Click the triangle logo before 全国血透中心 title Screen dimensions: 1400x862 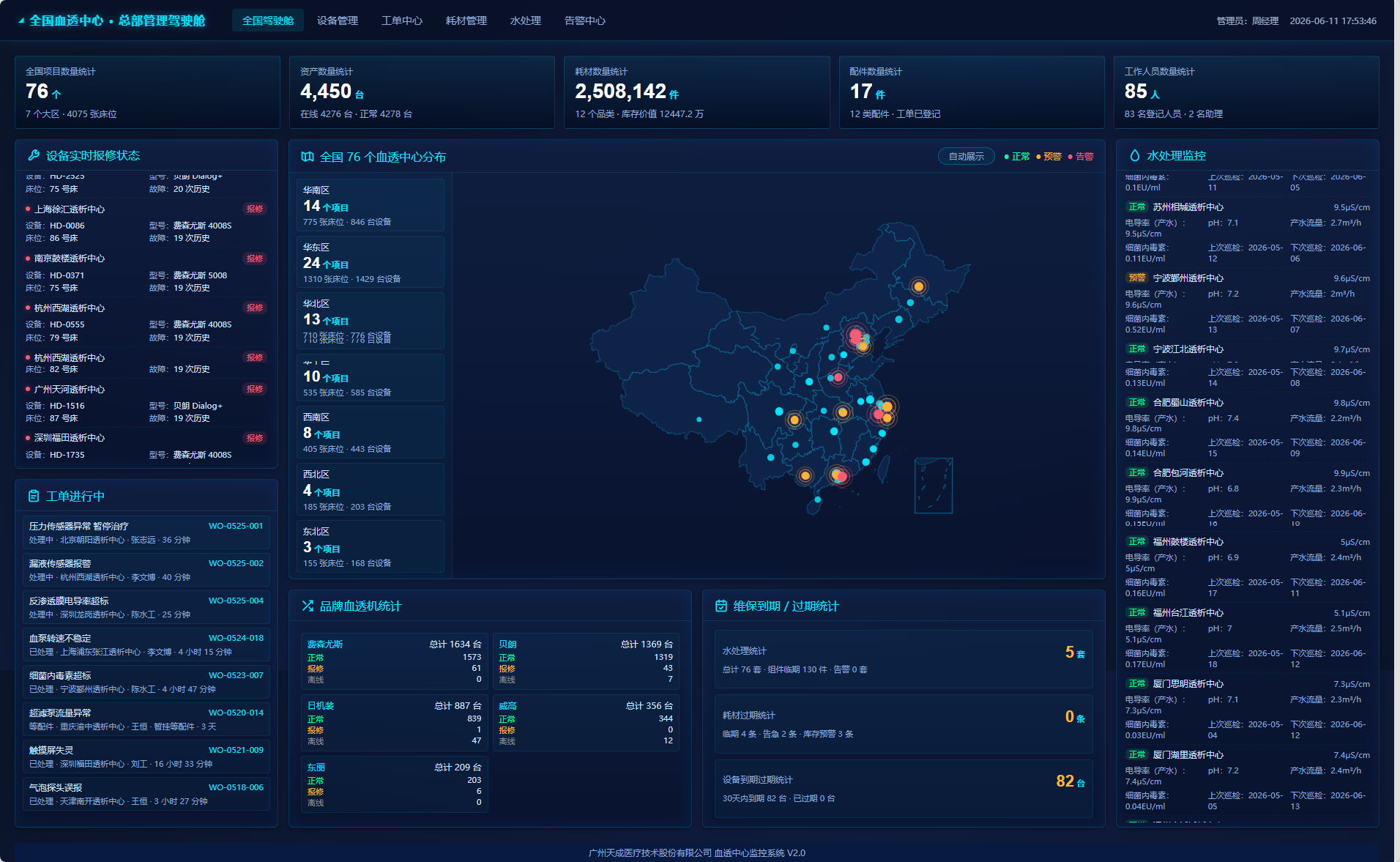21,21
